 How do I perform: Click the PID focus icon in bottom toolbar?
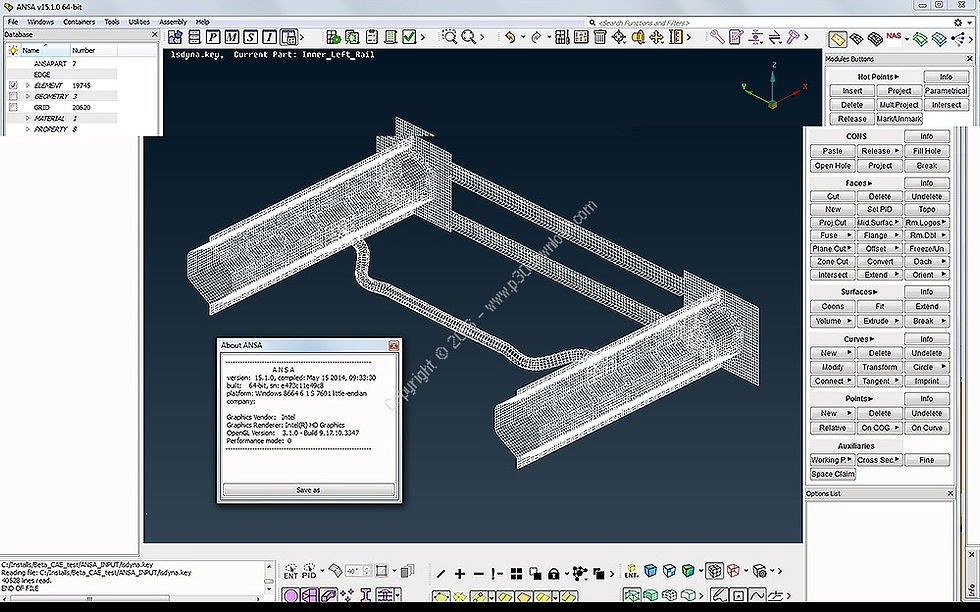click(309, 571)
